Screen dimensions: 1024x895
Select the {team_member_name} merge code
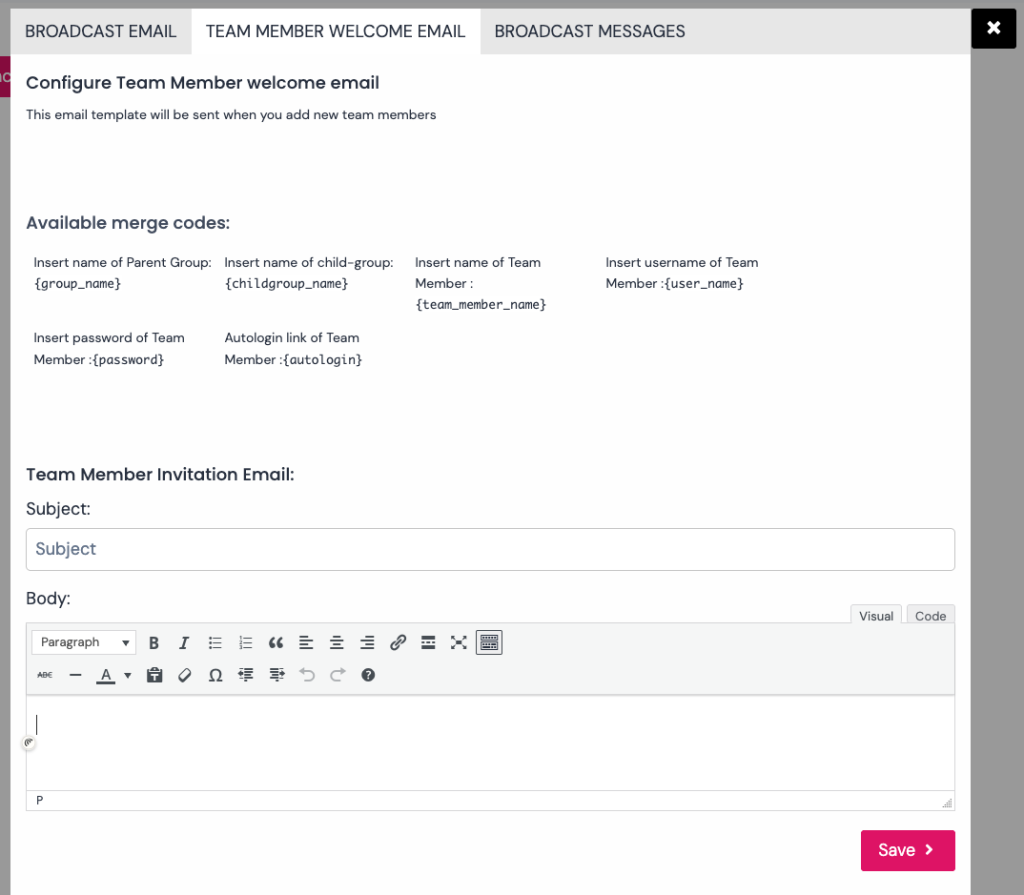pyautogui.click(x=481, y=304)
